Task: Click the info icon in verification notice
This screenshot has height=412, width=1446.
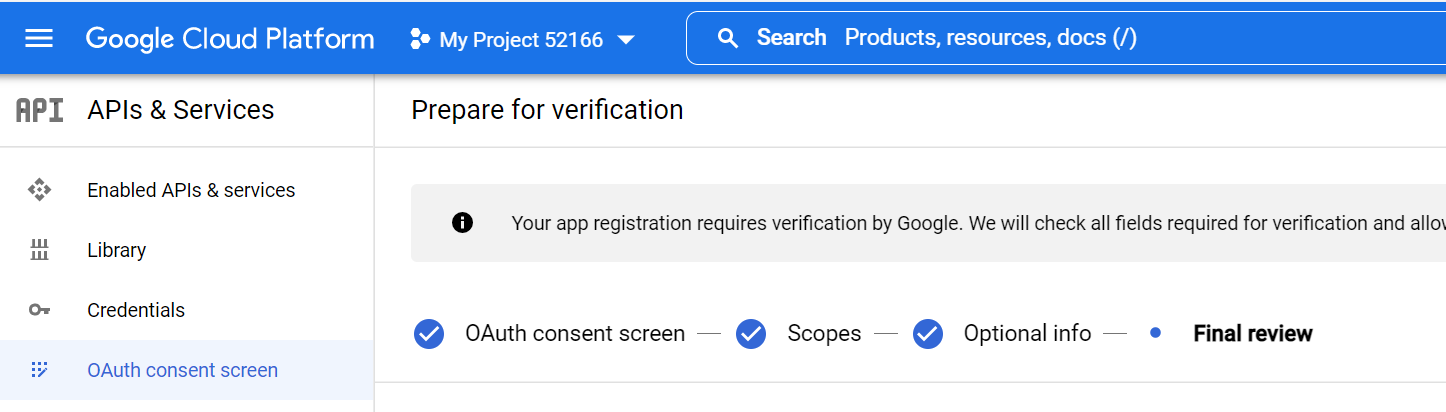Action: coord(462,223)
